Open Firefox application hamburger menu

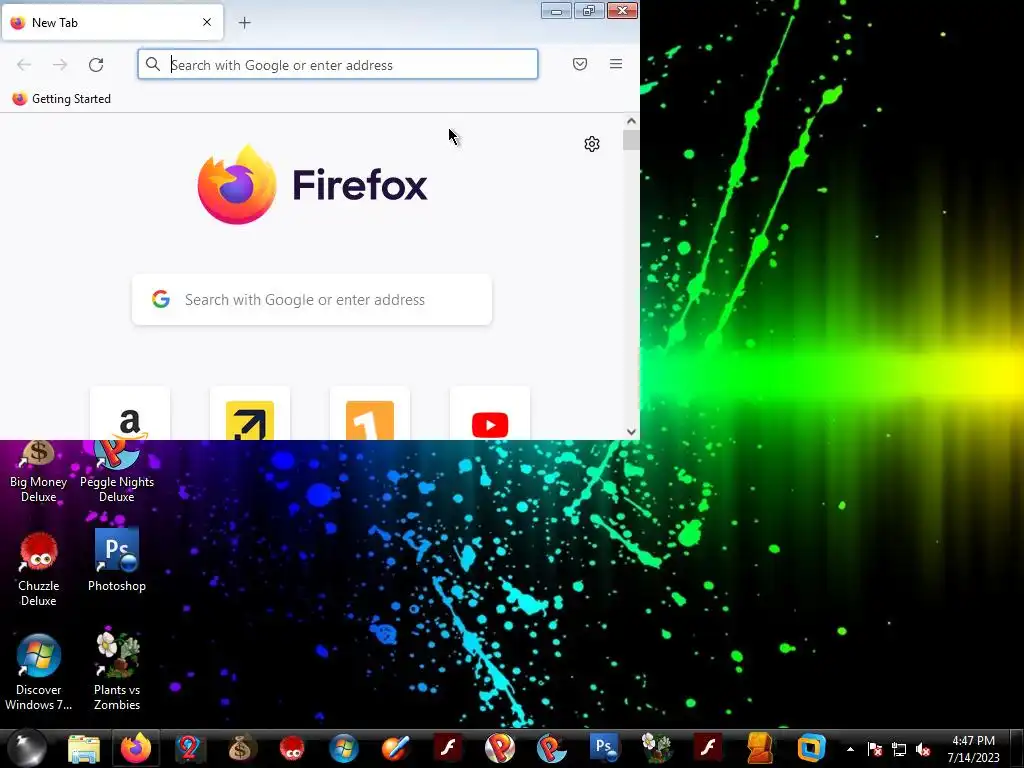point(616,64)
